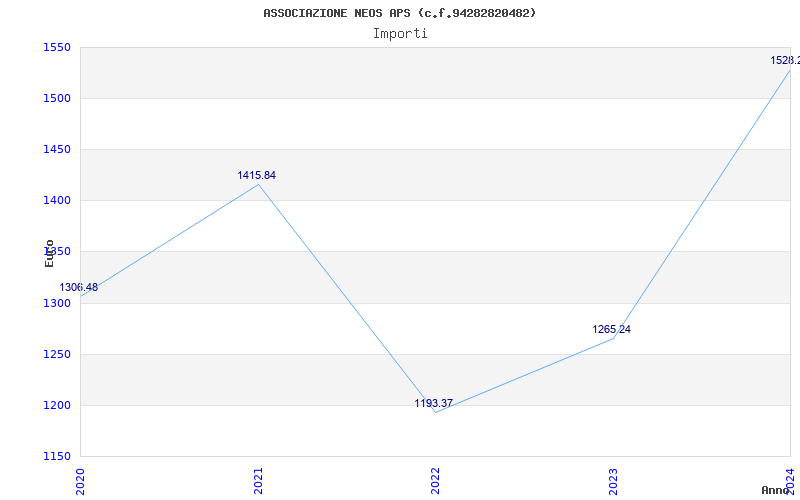Viewport: 800px width, 500px height.
Task: Click the 1450 y-axis value
Action: (x=57, y=149)
